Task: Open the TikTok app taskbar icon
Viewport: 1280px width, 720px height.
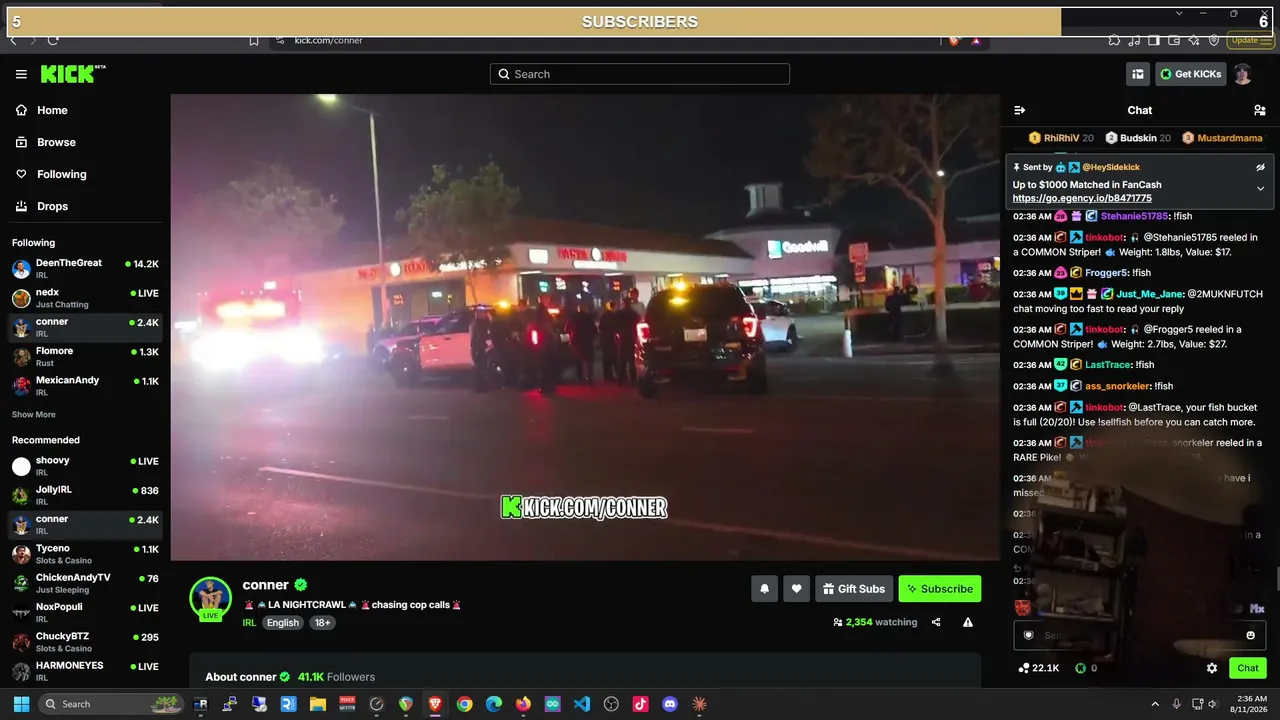Action: [x=641, y=704]
